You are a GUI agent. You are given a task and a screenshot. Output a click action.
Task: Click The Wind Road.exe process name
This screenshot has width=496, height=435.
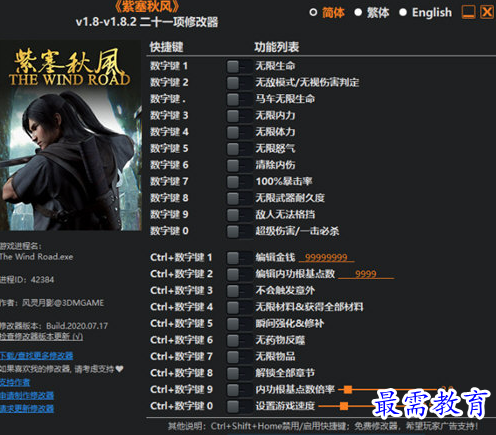tap(36, 257)
